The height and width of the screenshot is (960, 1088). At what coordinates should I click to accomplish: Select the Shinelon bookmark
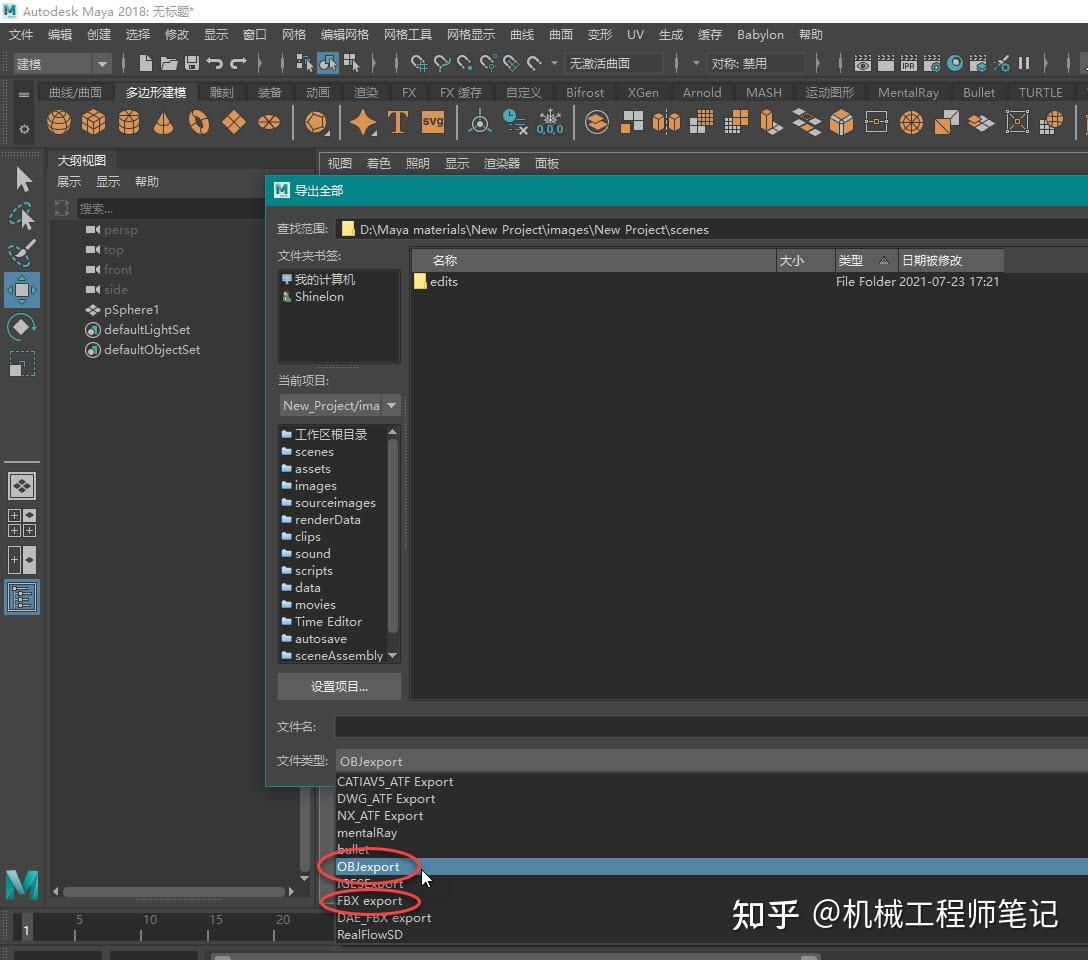pos(313,296)
